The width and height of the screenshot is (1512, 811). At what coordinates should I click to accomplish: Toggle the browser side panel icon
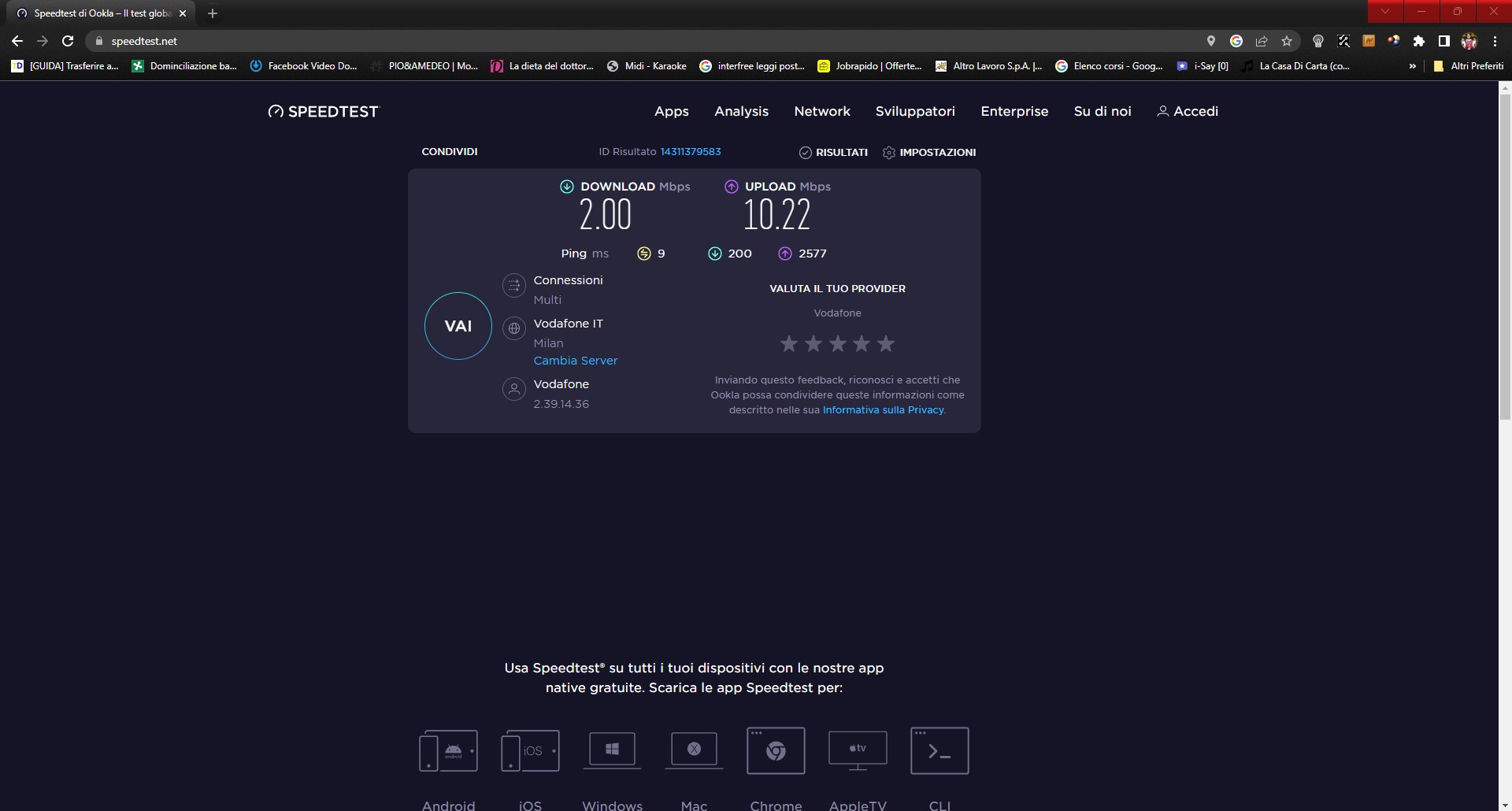click(1444, 41)
